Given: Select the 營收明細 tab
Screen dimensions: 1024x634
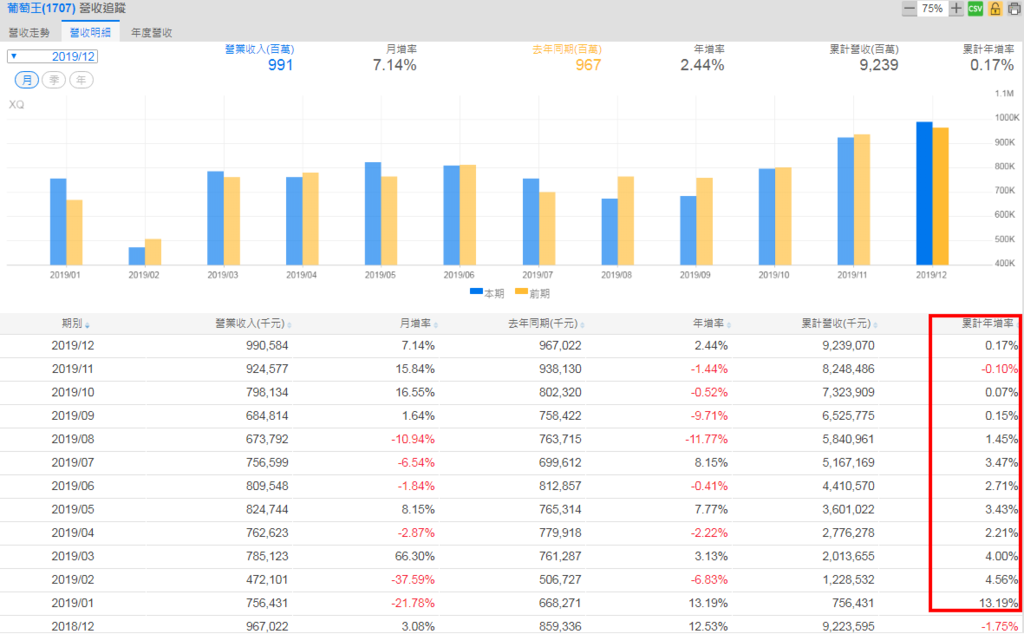Looking at the screenshot, I should coord(90,32).
